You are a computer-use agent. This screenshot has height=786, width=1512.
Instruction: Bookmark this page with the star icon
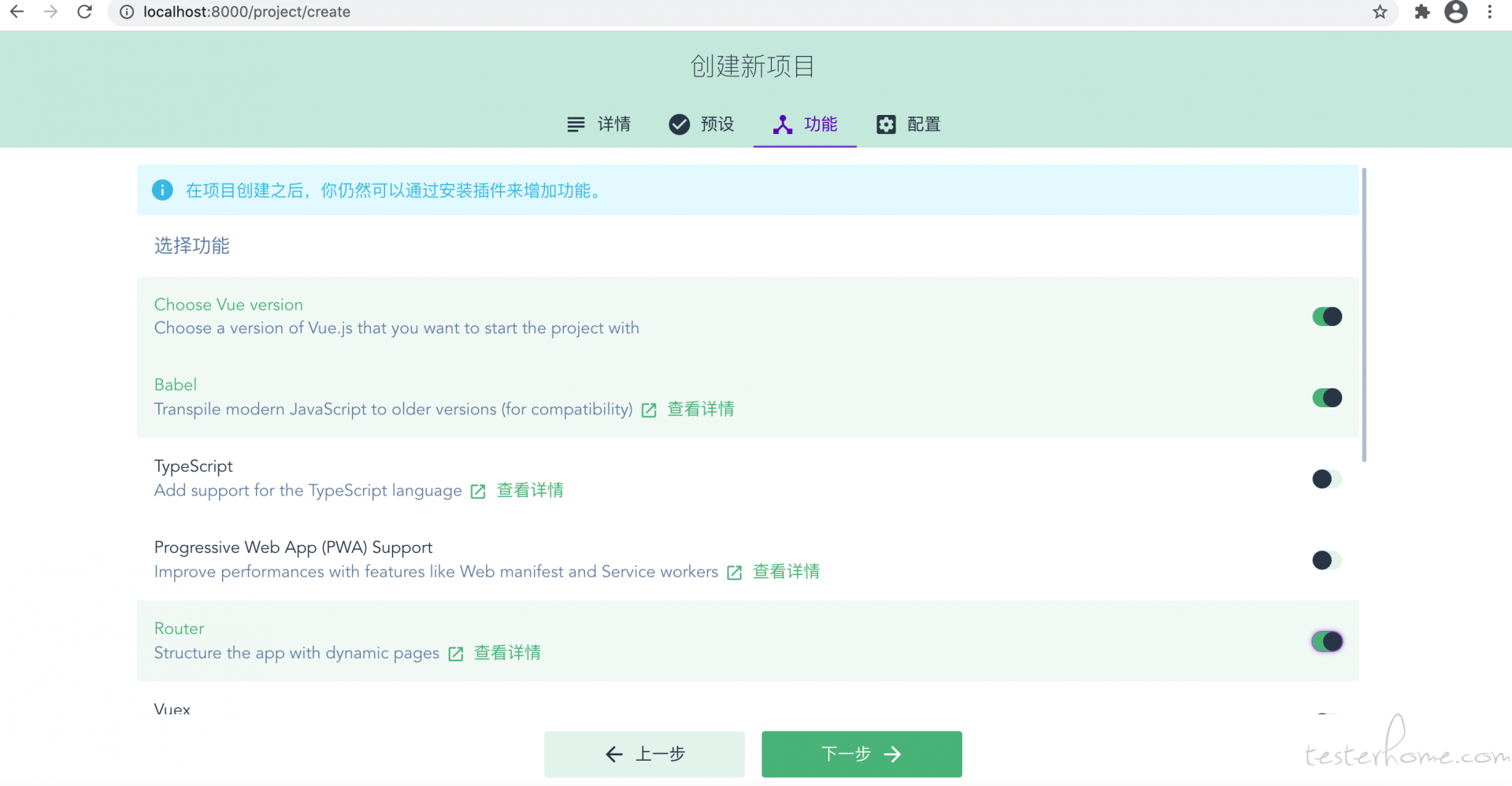point(1380,12)
